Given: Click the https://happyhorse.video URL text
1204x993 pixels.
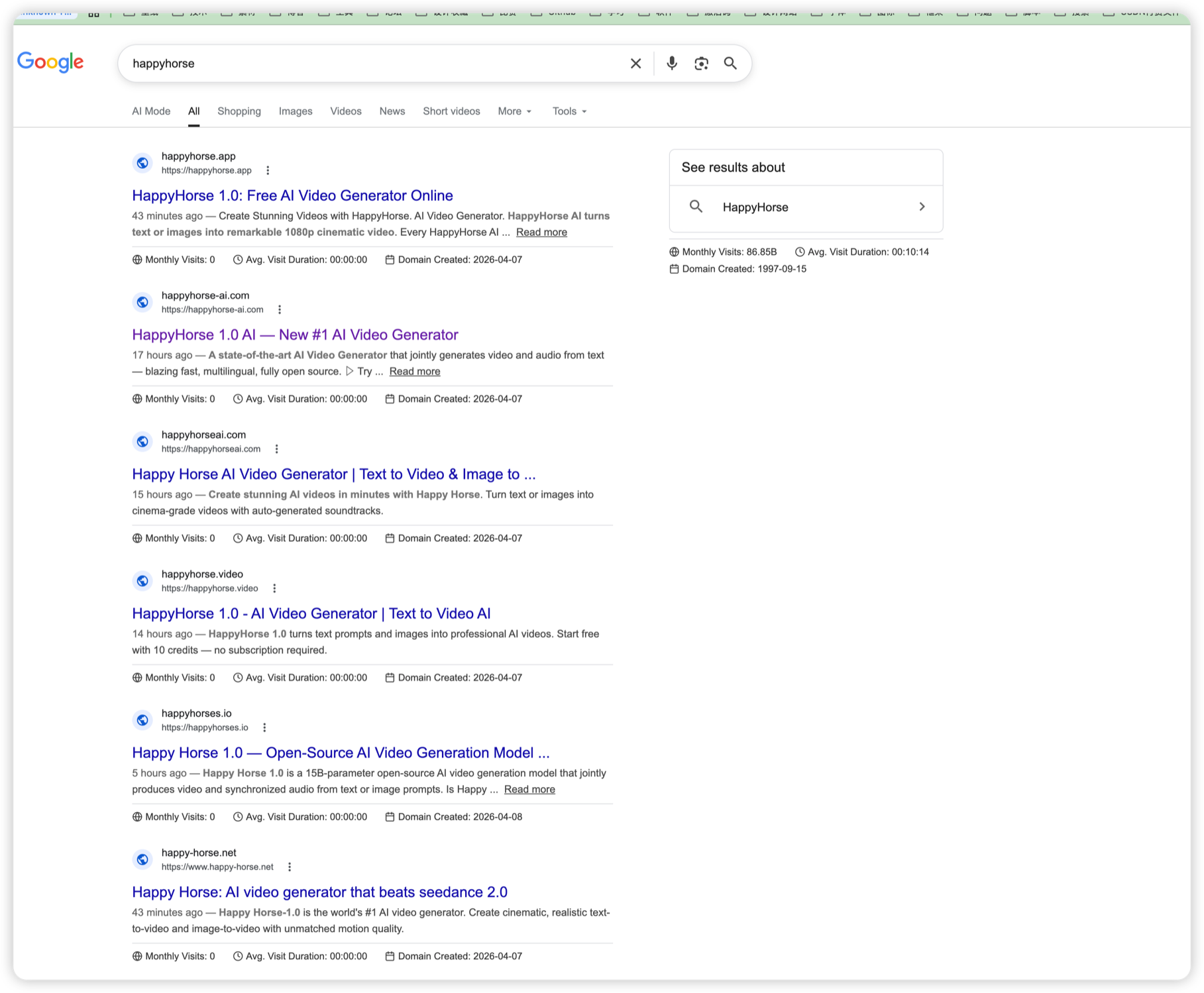Looking at the screenshot, I should pyautogui.click(x=210, y=588).
